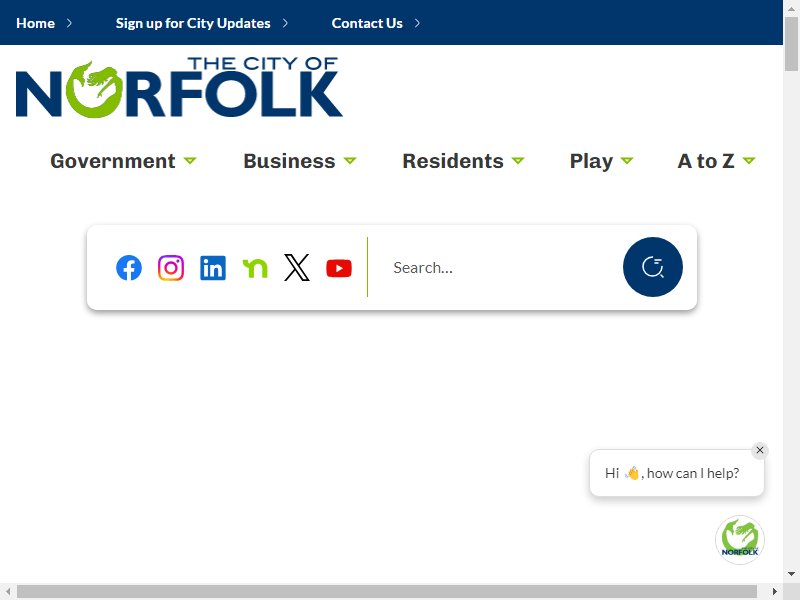Click the 'how can I help?' chat bubble
Viewport: 800px width, 600px height.
[x=677, y=473]
